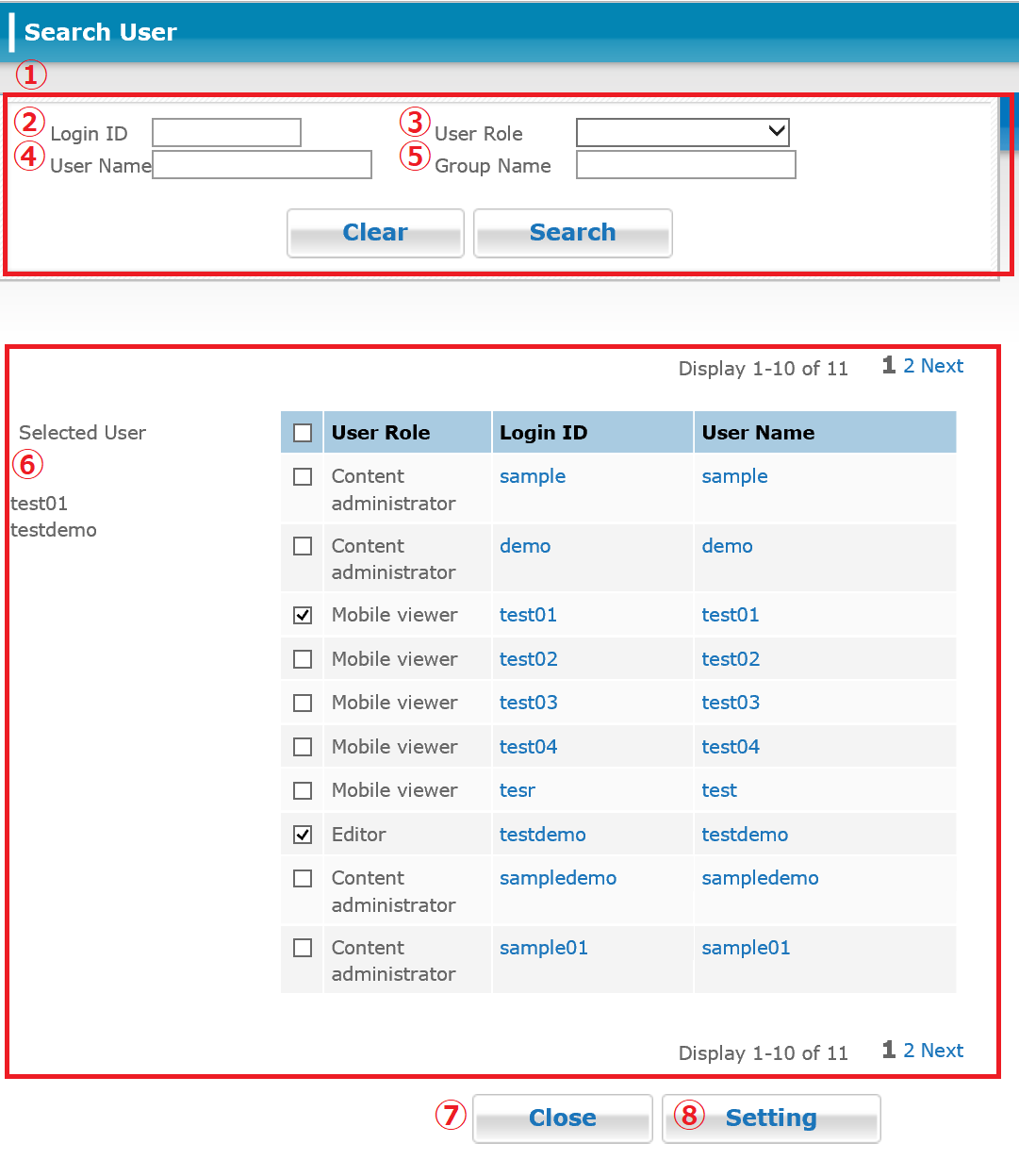The image size is (1019, 1176).
Task: Click the Next link at the top
Action: click(942, 366)
